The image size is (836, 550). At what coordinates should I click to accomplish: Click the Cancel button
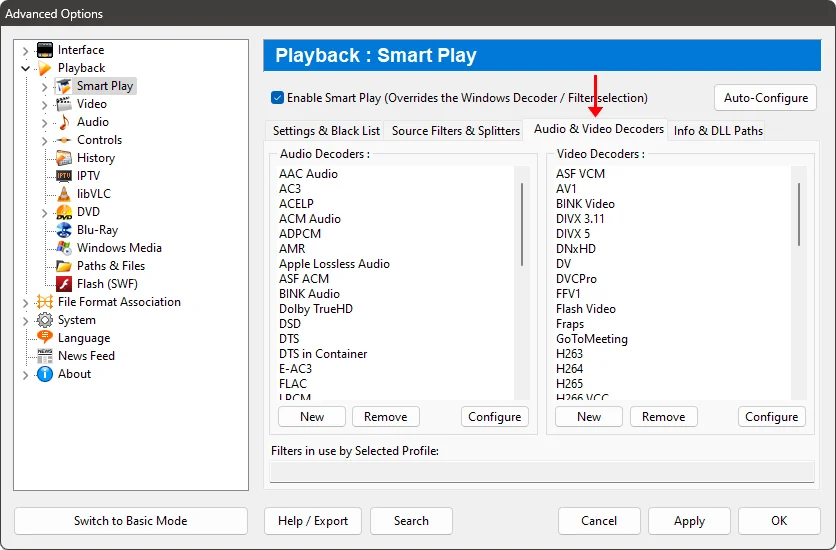pos(599,521)
